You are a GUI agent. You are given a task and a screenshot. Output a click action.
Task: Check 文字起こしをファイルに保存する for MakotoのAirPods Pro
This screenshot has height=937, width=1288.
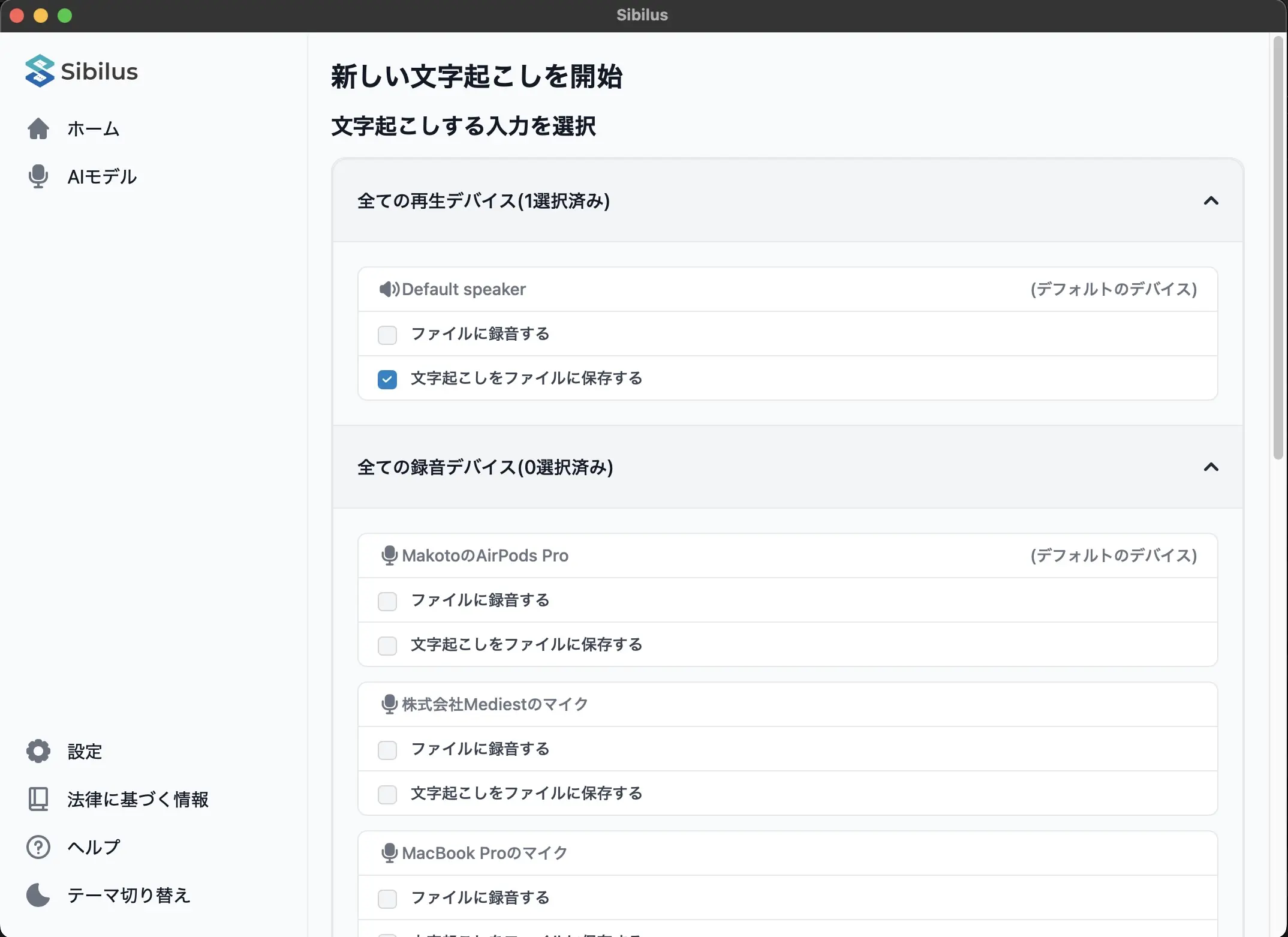[x=387, y=645]
